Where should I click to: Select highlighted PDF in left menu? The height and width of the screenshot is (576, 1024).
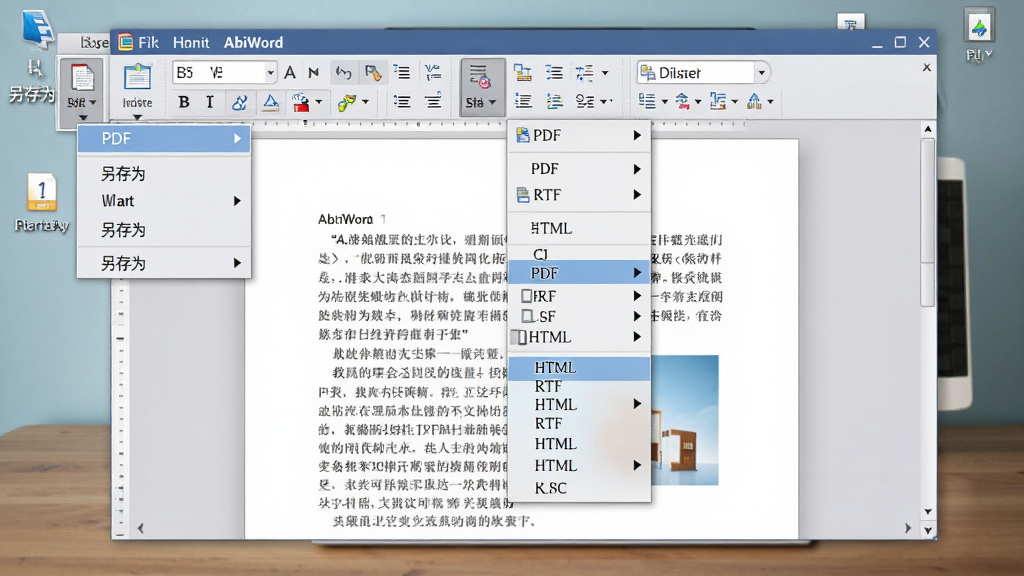point(164,138)
